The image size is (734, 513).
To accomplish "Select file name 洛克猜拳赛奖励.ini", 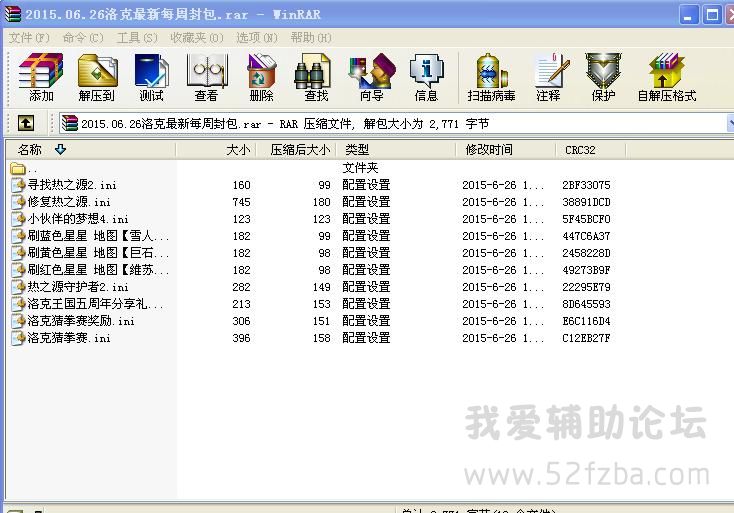I will coord(81,321).
